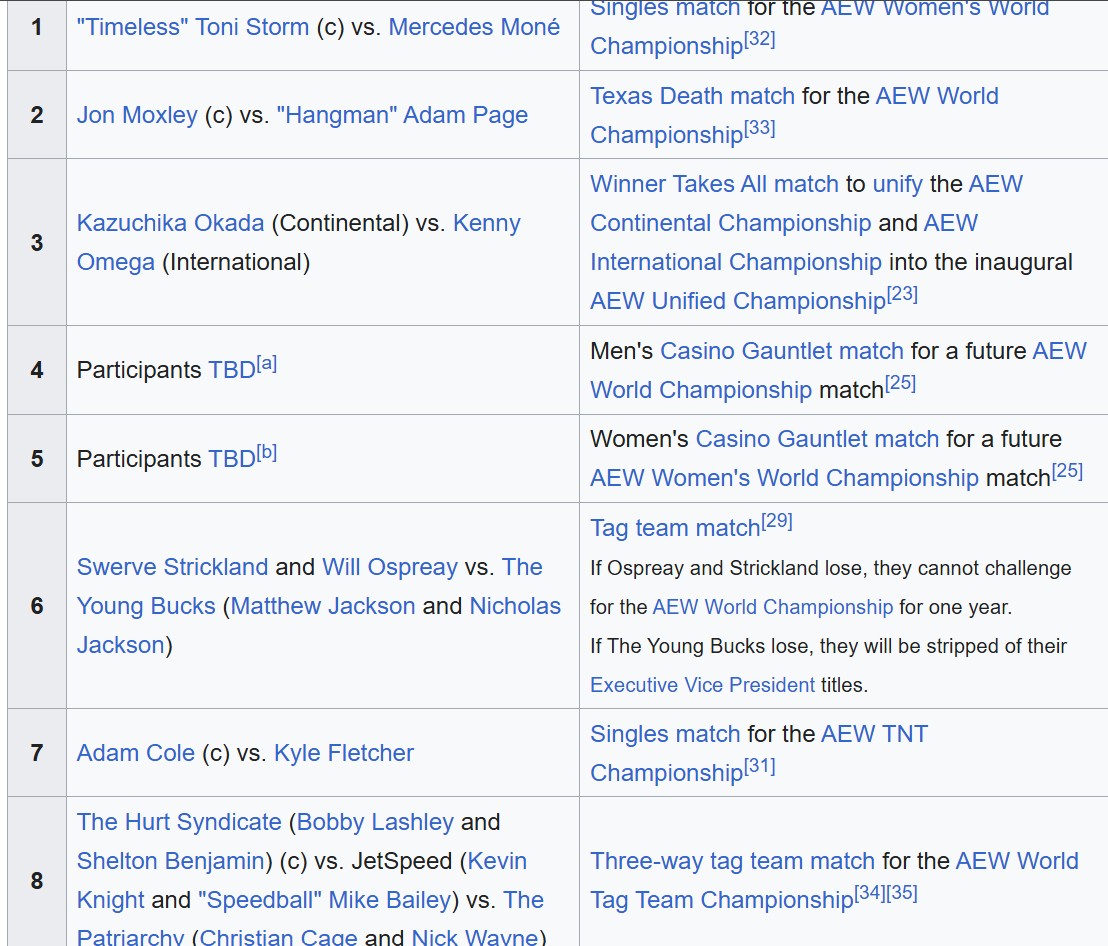
Task: Open the "Speedball" Mike Bailey link
Action: pyautogui.click(x=324, y=900)
